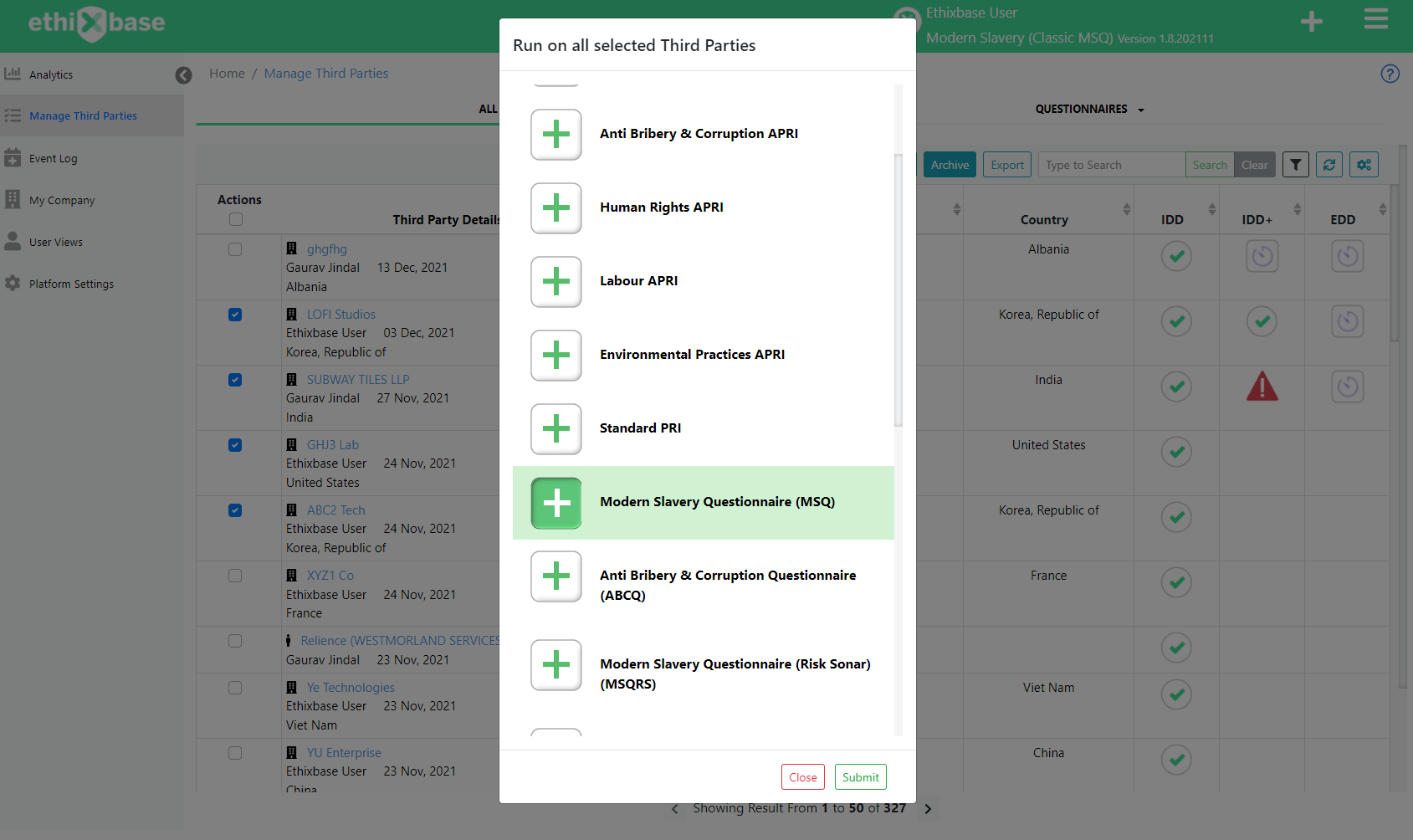Sort the IDD column with its sort arrows
This screenshot has height=840, width=1413.
[x=1211, y=210]
